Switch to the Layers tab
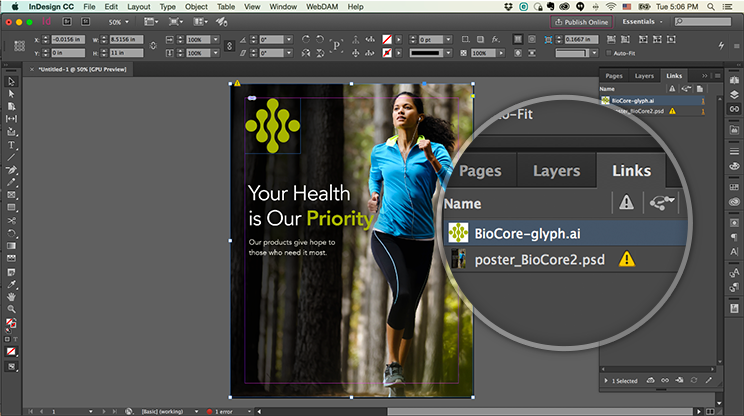 (x=644, y=76)
